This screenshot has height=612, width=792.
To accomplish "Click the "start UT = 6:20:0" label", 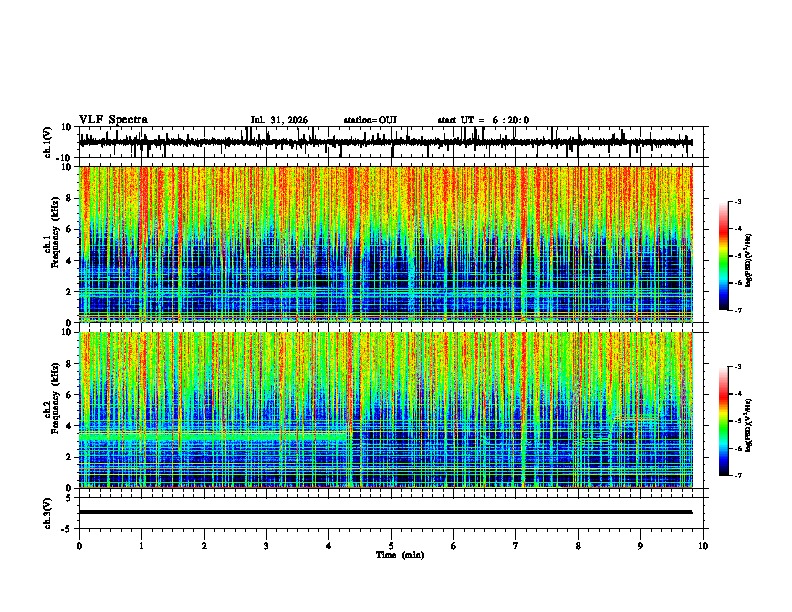I will 483,120.
